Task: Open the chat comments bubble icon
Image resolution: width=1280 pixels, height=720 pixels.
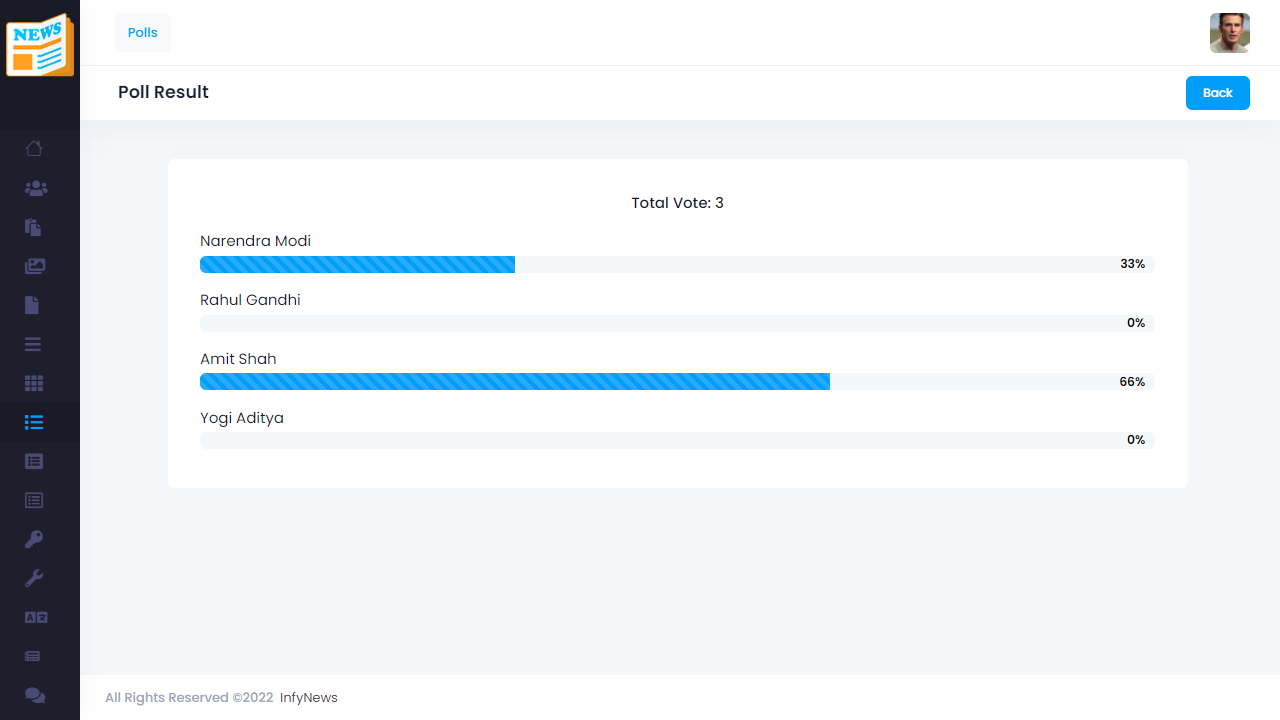Action: point(35,695)
